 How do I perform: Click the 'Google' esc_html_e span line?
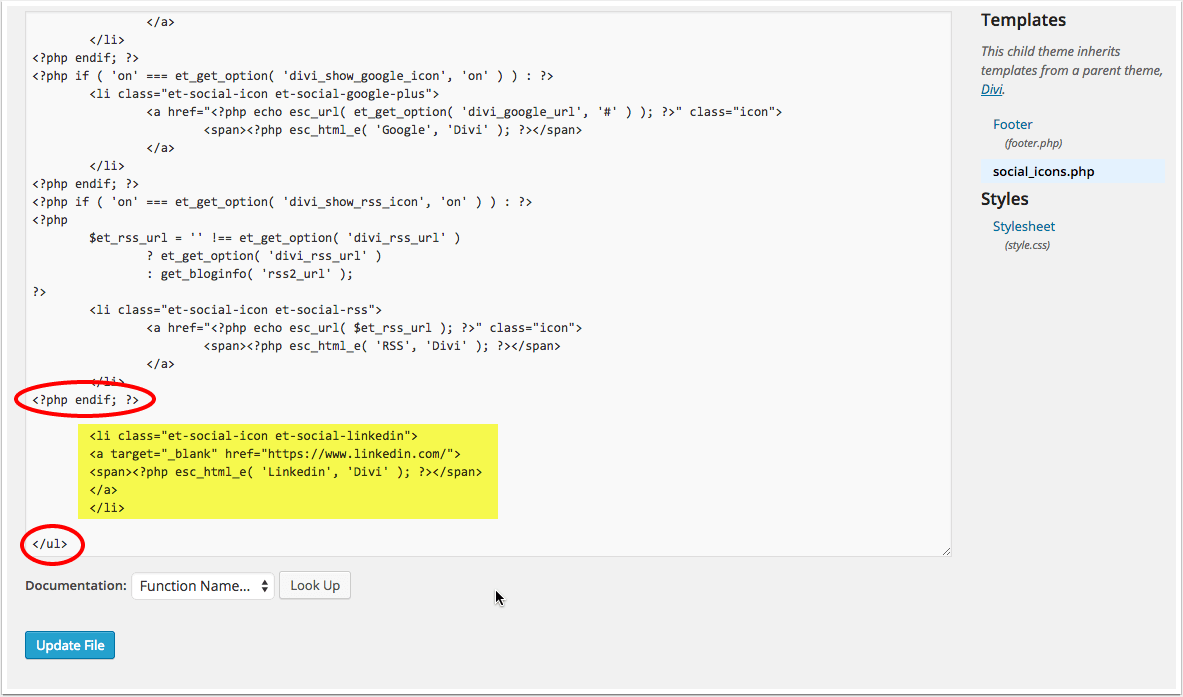pos(392,130)
